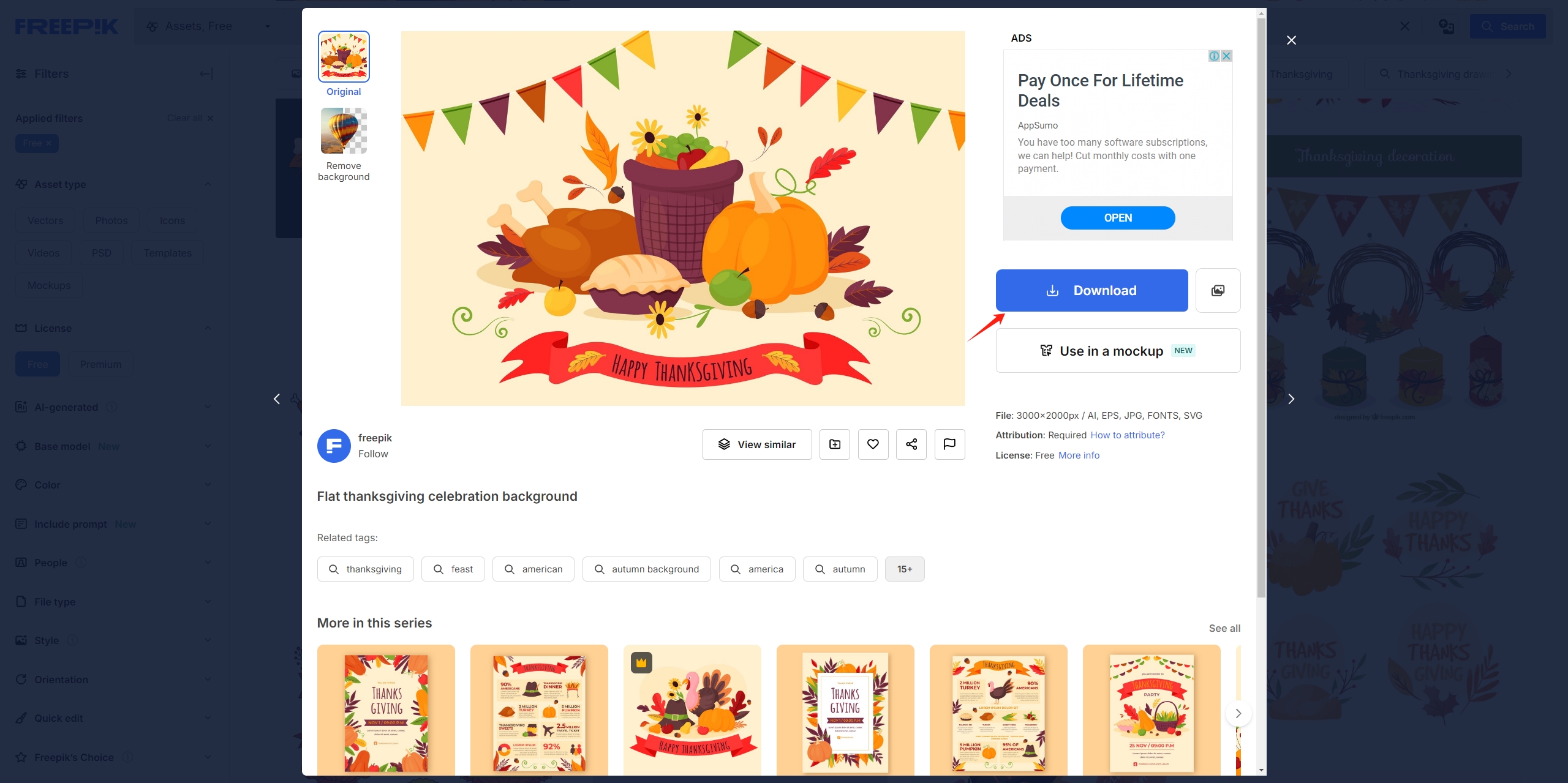Select the Vectors asset type tab
Viewport: 1568px width, 783px height.
tap(45, 220)
